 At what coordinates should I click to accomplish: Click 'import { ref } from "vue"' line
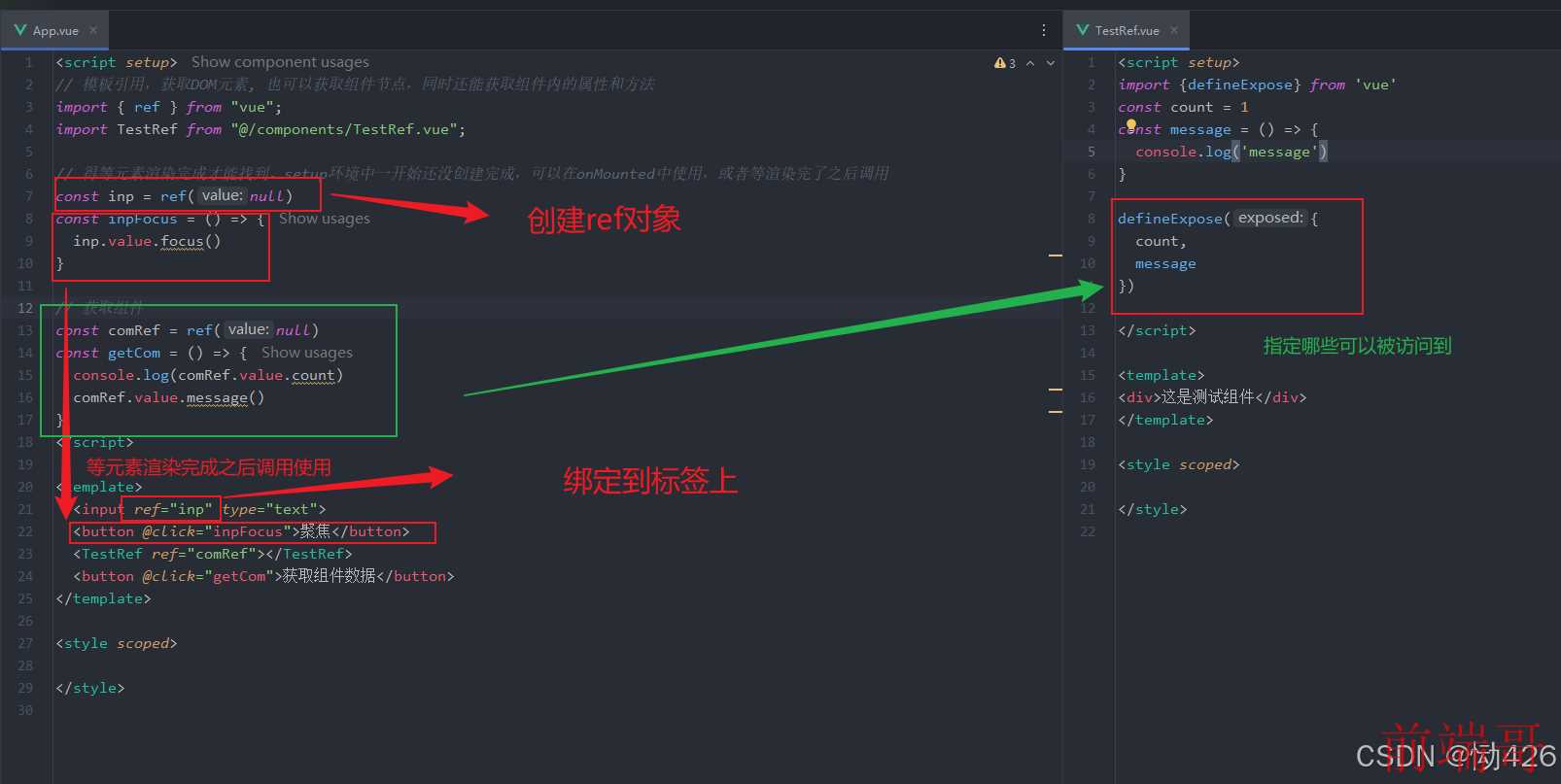[168, 107]
